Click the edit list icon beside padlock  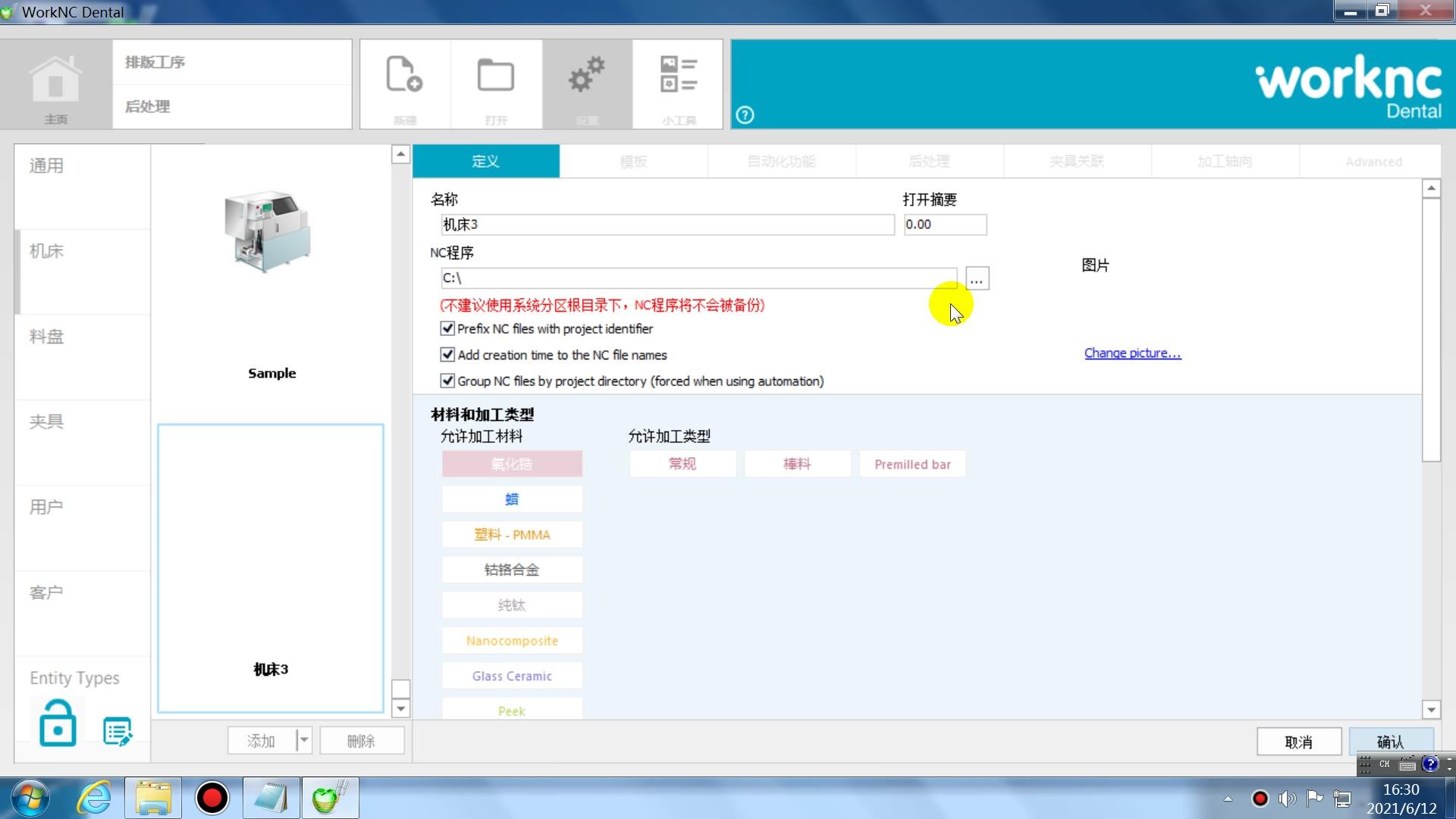point(118,731)
